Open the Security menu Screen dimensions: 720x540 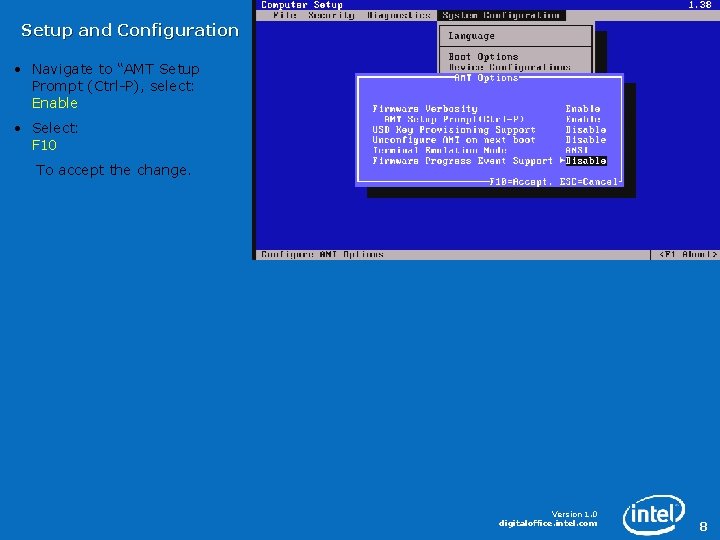[331, 15]
